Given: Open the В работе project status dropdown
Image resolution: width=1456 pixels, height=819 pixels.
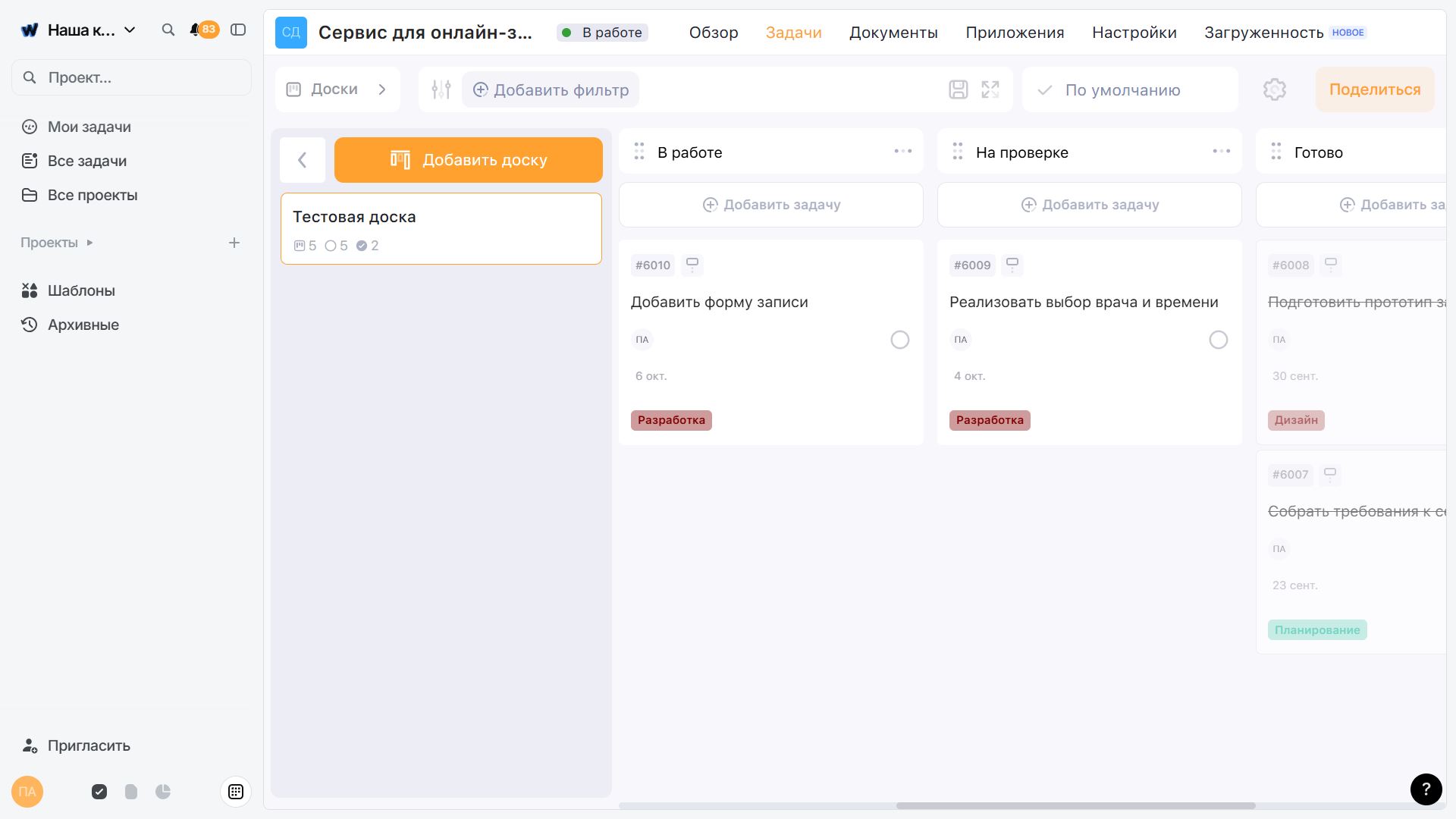Looking at the screenshot, I should click(602, 32).
